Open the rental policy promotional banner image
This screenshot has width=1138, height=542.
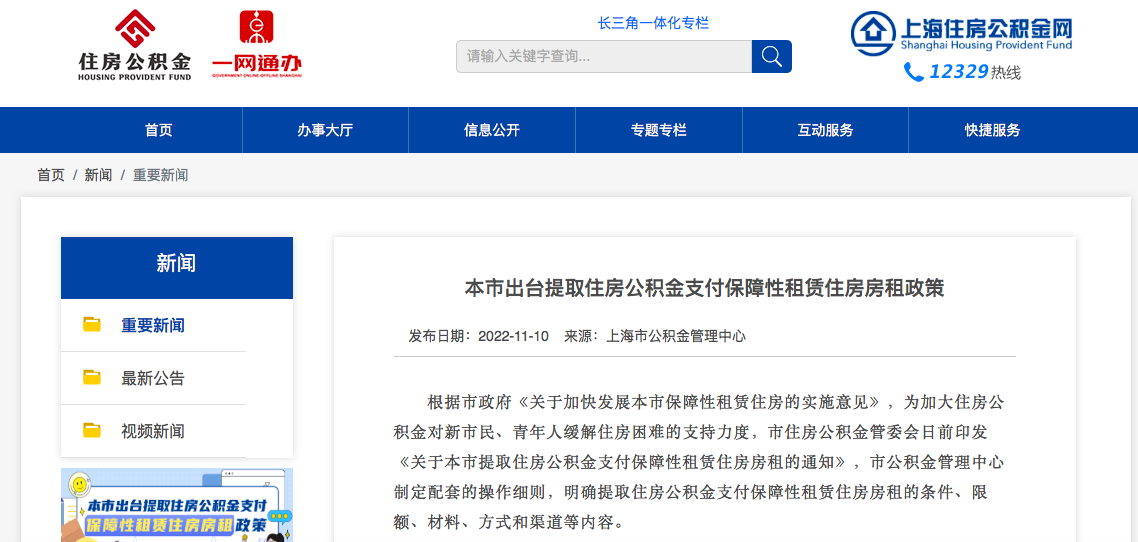pos(177,506)
